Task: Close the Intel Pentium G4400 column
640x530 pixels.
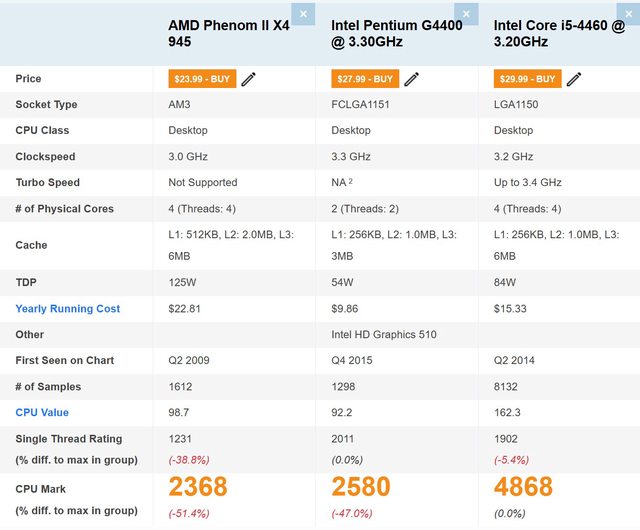Action: 467,14
